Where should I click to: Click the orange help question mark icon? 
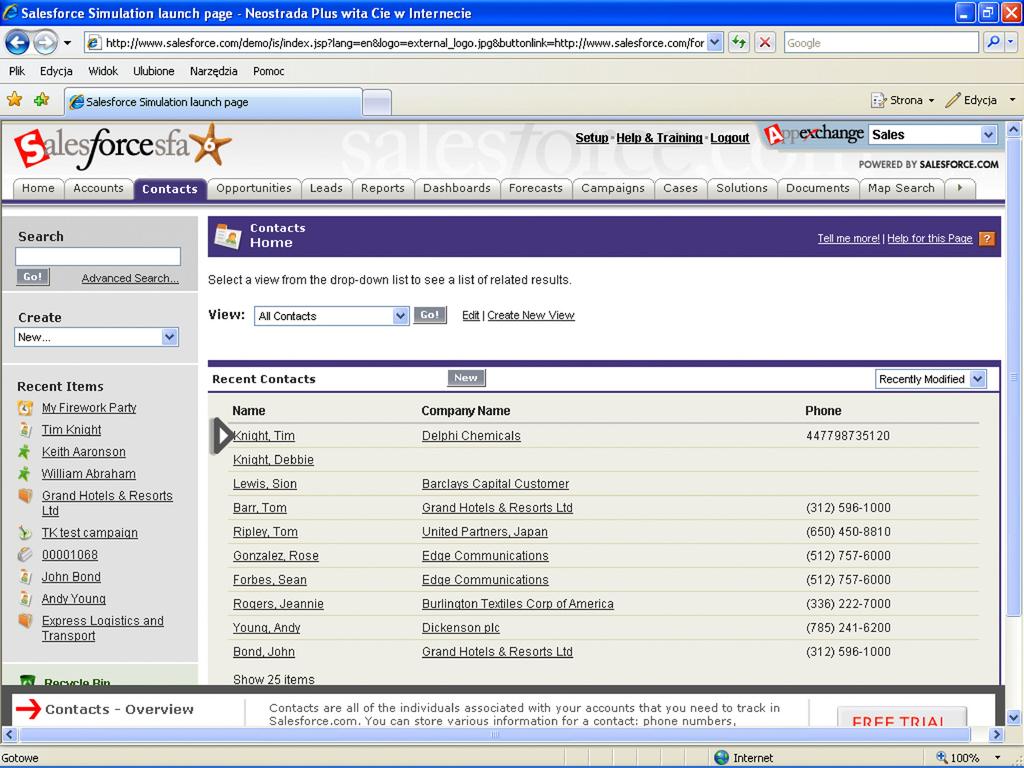click(987, 239)
